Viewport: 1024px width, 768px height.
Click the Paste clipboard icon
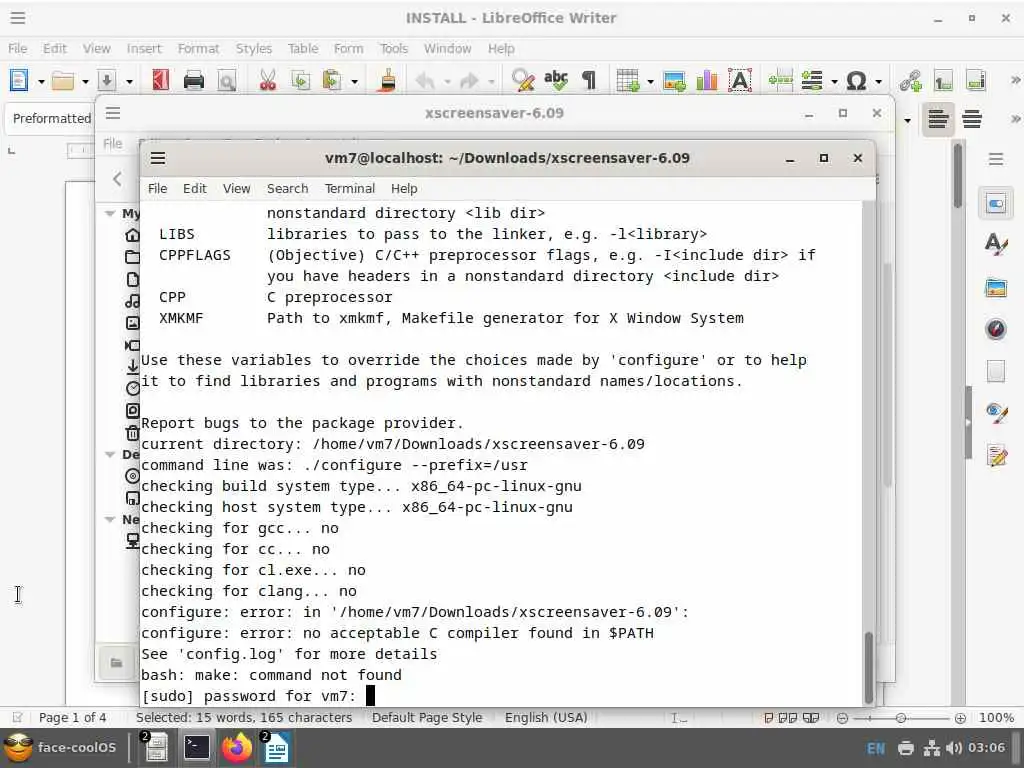[332, 81]
